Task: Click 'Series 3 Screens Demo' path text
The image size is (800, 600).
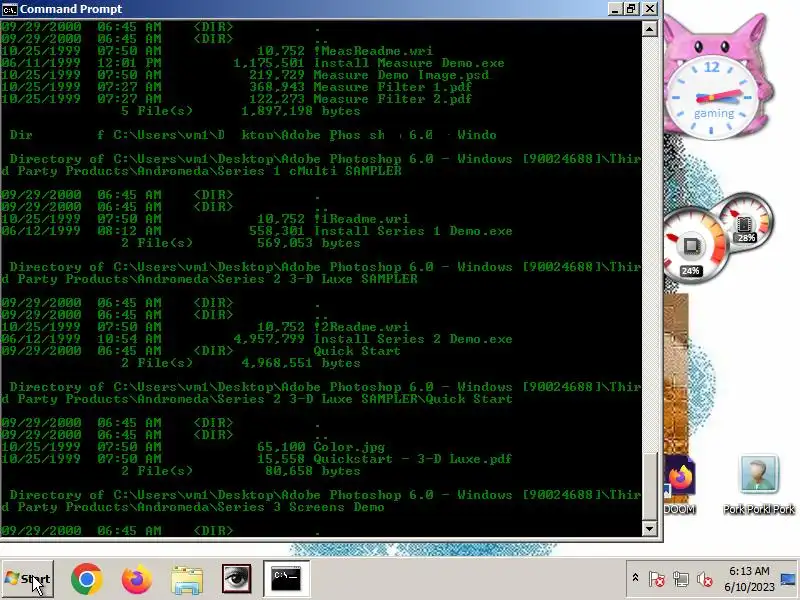Action: [301, 507]
